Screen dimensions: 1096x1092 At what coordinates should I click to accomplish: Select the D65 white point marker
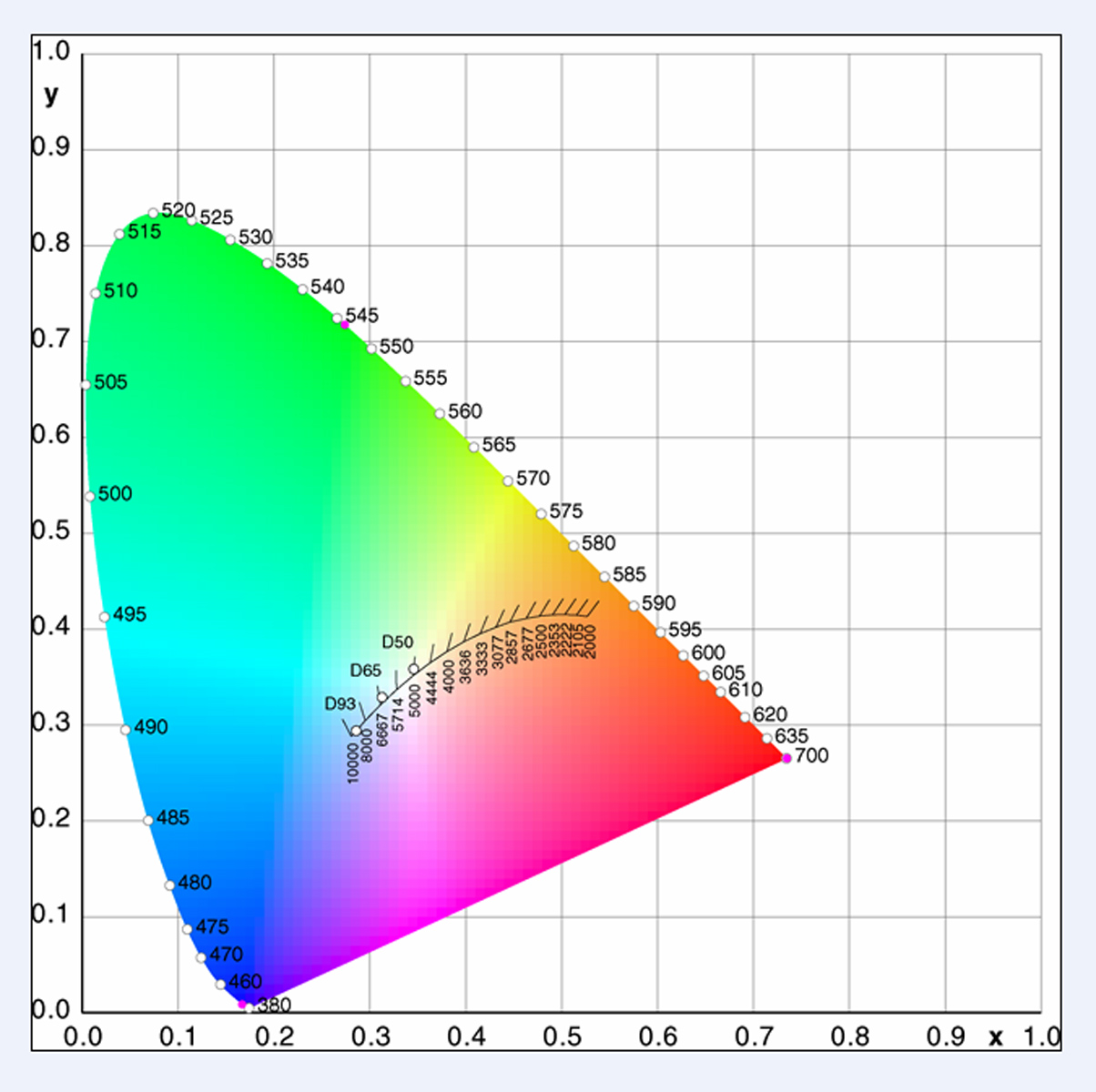pyautogui.click(x=382, y=698)
